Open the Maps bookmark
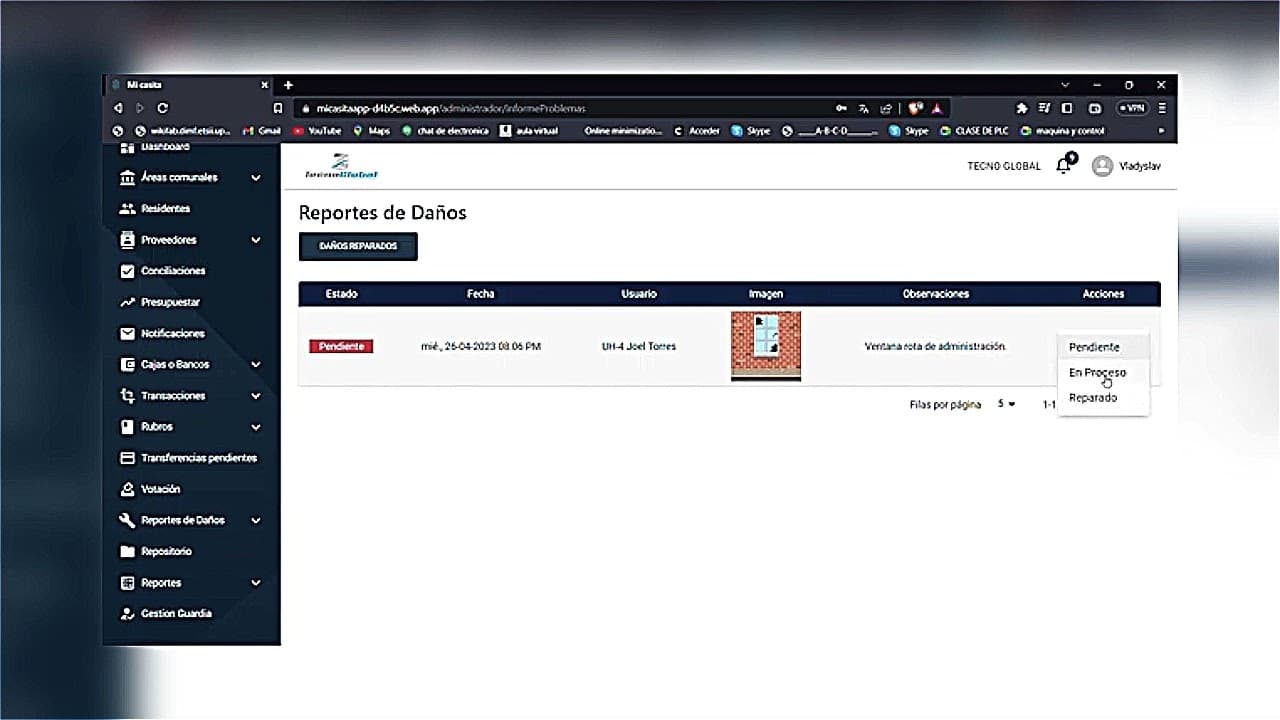 (371, 131)
